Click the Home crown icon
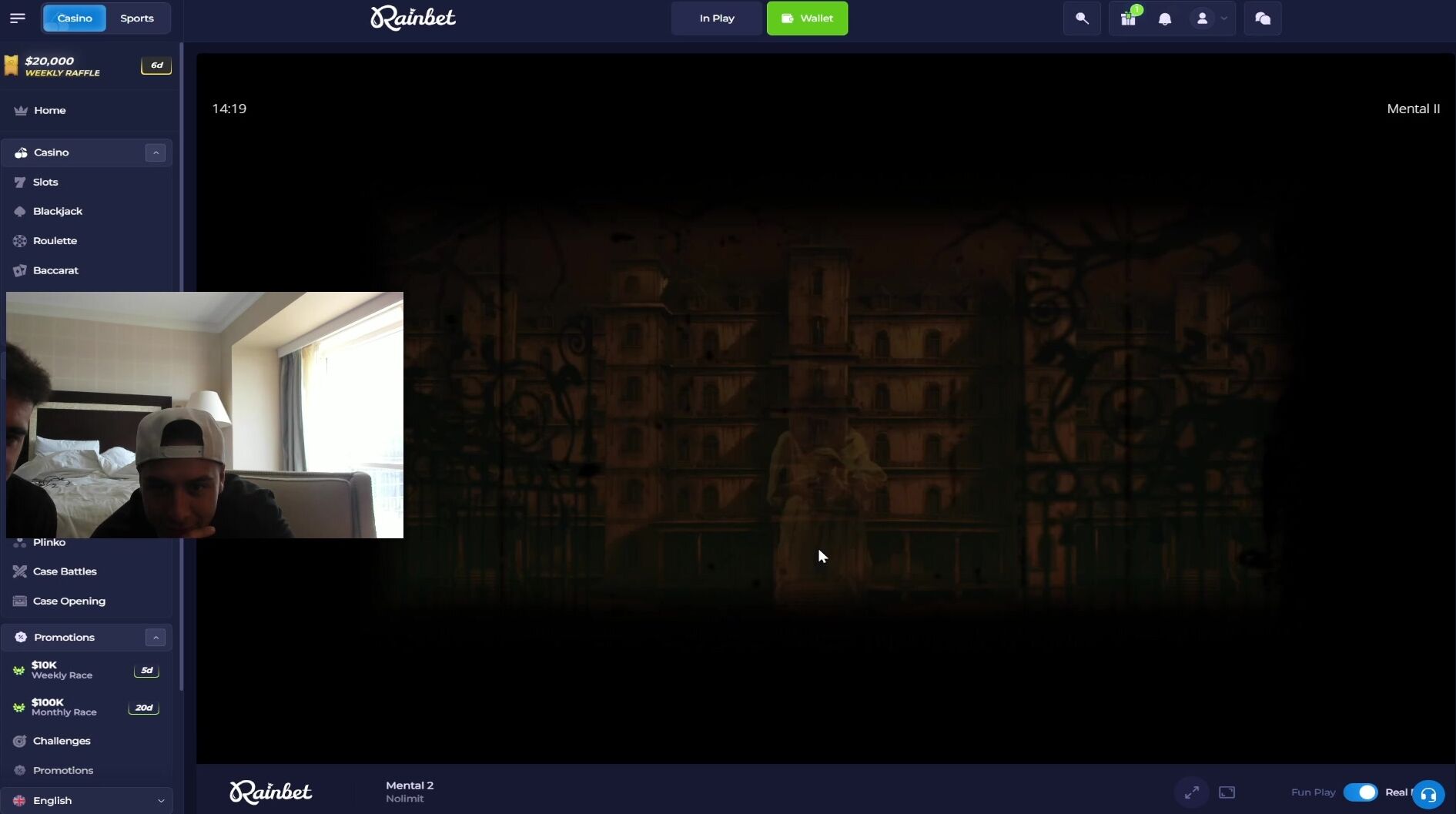This screenshot has width=1456, height=814. [x=21, y=110]
